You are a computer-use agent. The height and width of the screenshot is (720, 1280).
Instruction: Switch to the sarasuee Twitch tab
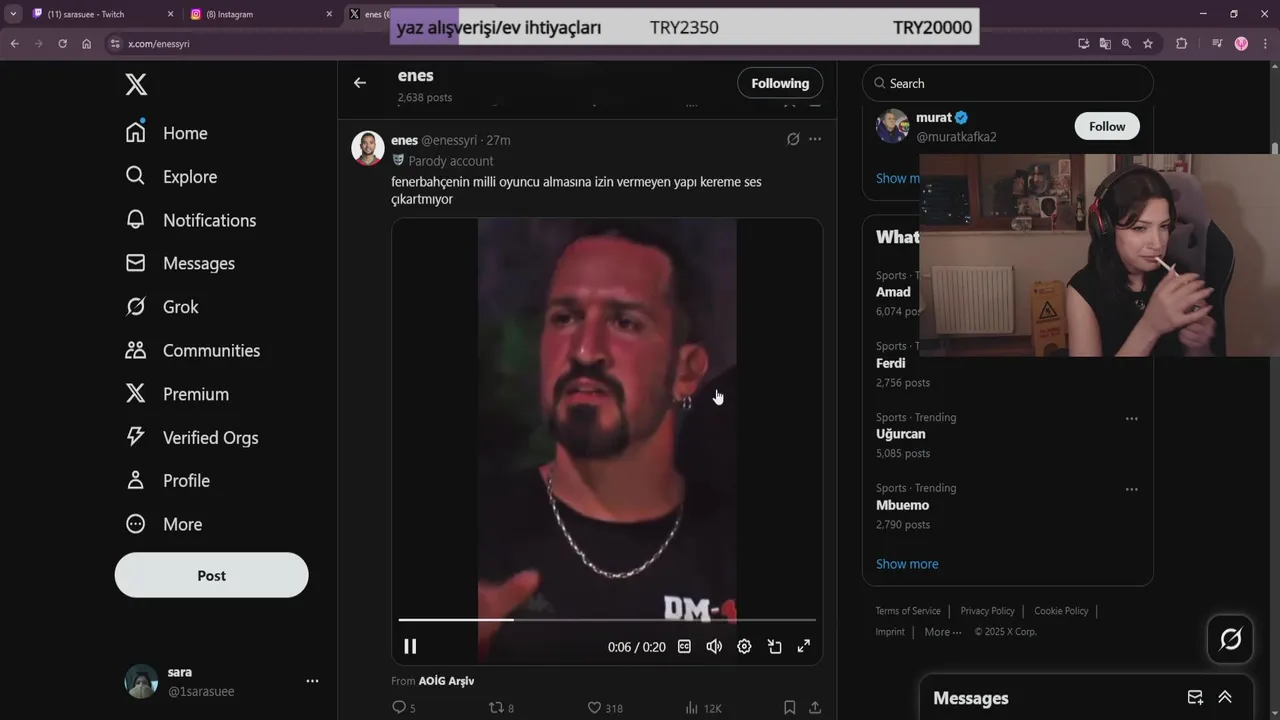[100, 14]
